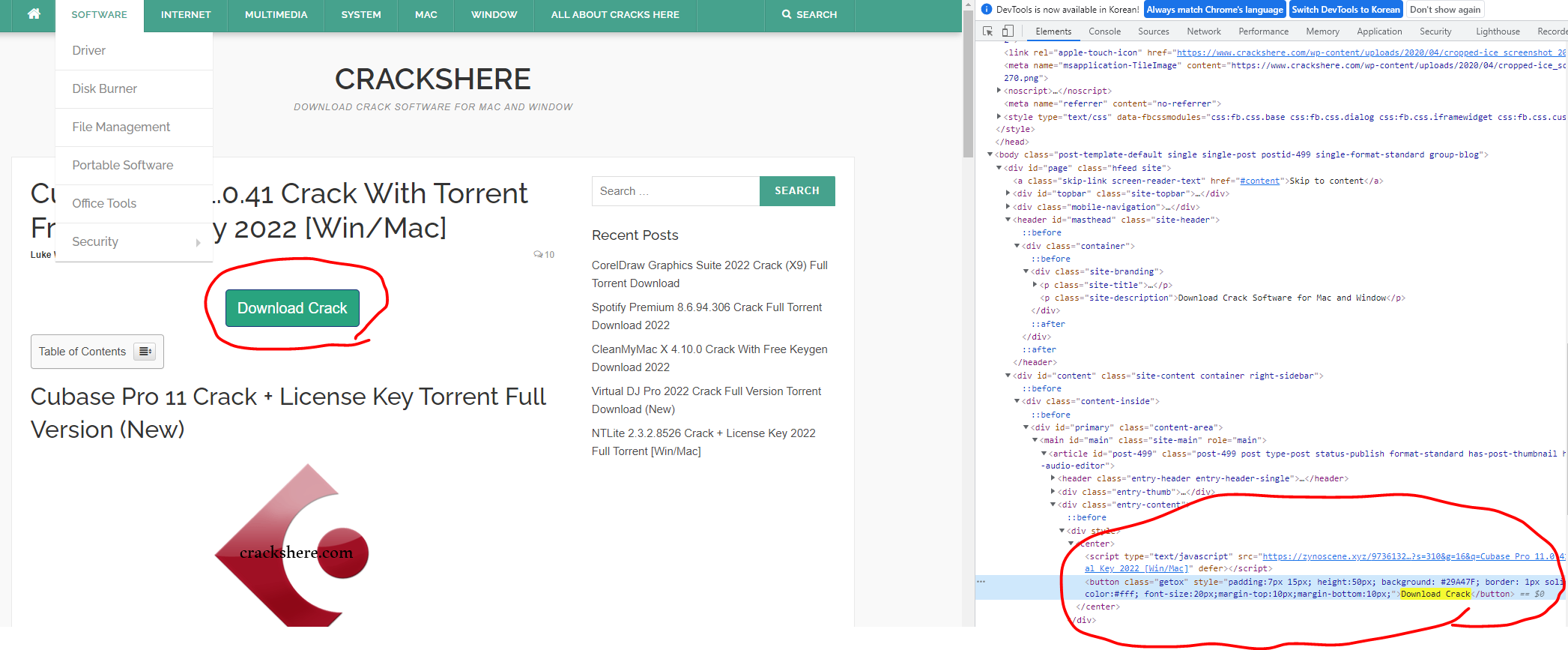Switch to the Lighthouse tab
1568x650 pixels.
[1498, 31]
